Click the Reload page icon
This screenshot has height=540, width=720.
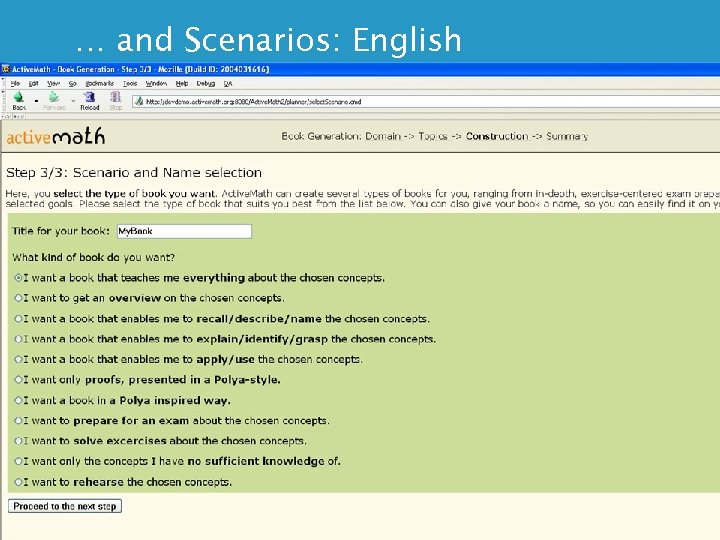(x=89, y=97)
